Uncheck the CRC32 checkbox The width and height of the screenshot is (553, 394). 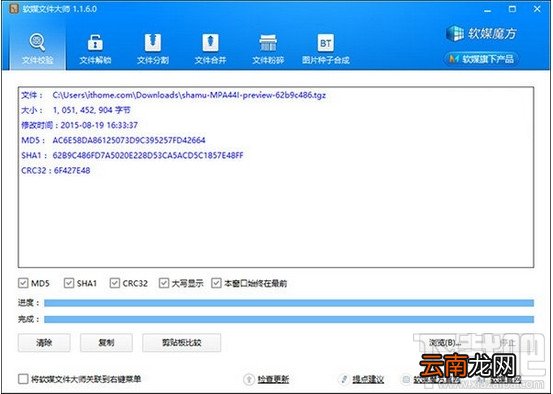(115, 283)
